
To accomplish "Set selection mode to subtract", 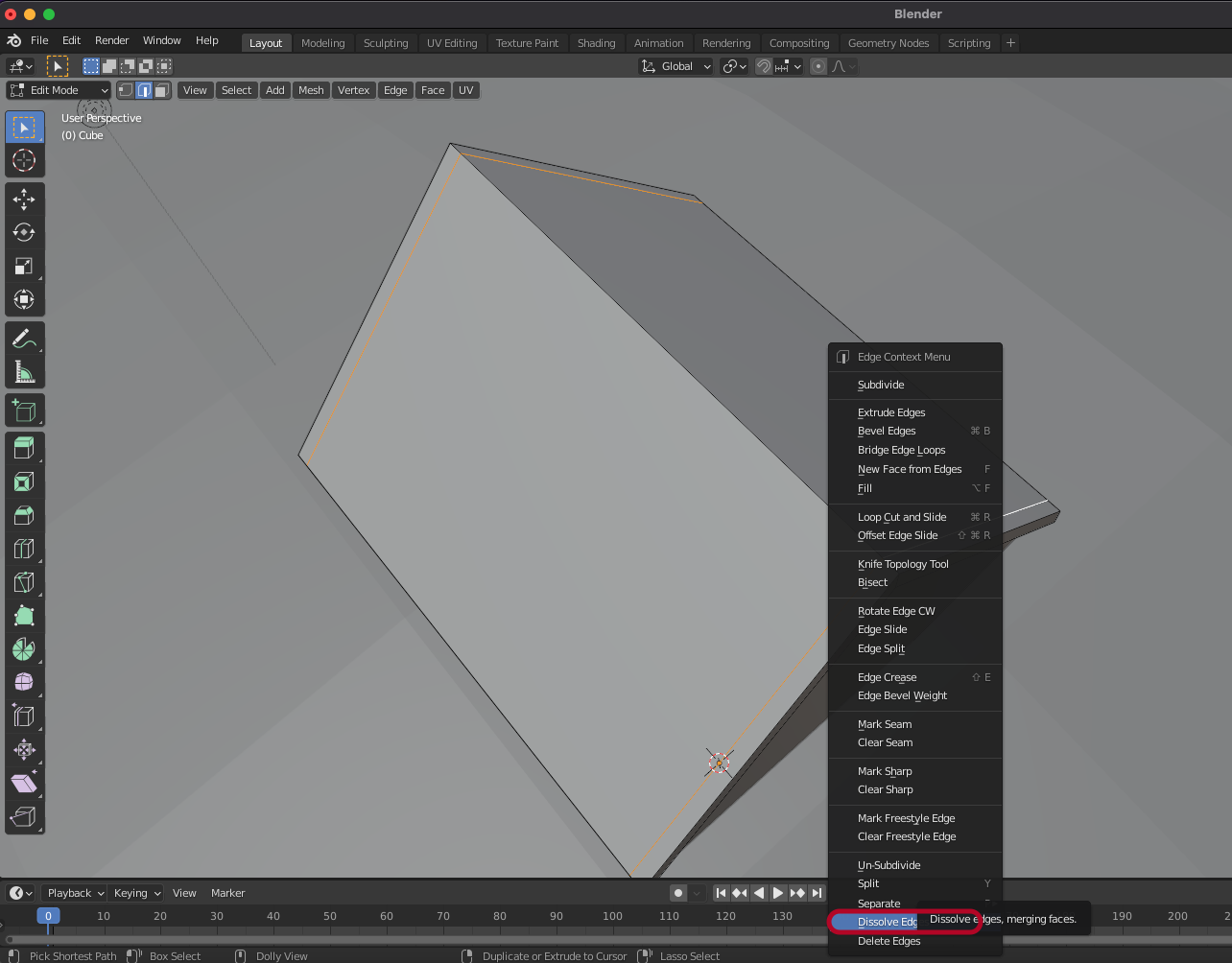I will [128, 66].
